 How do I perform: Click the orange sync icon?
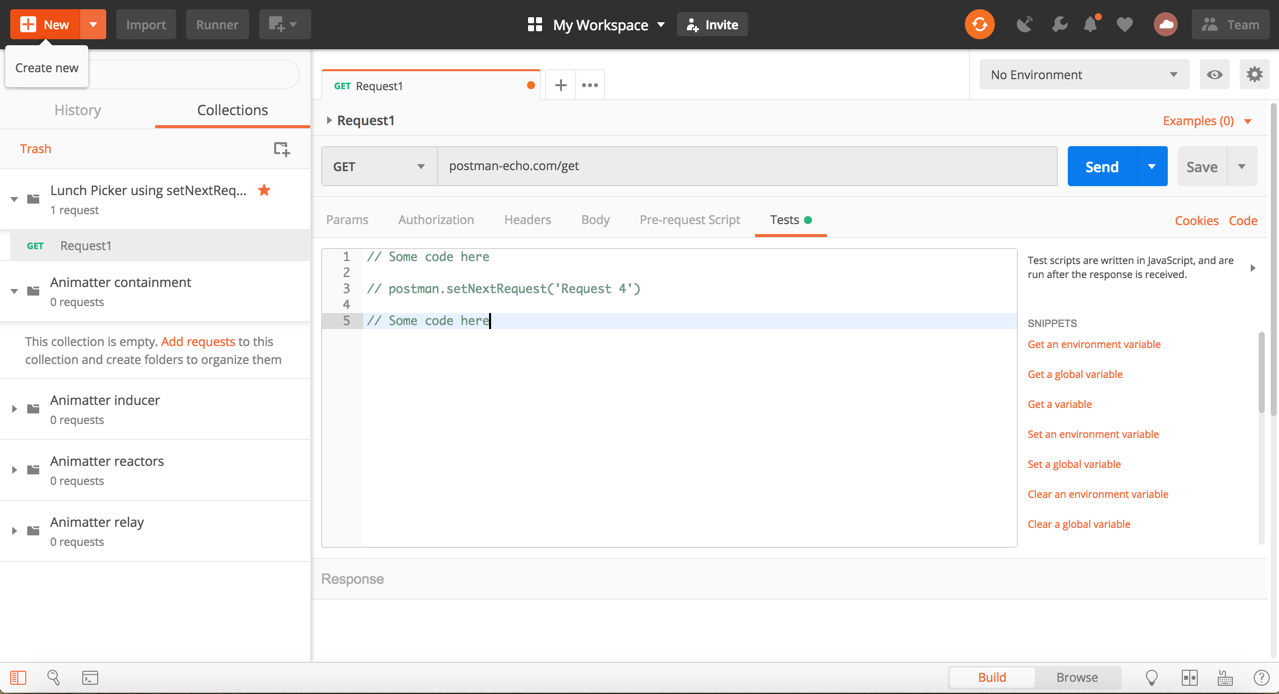tap(979, 24)
